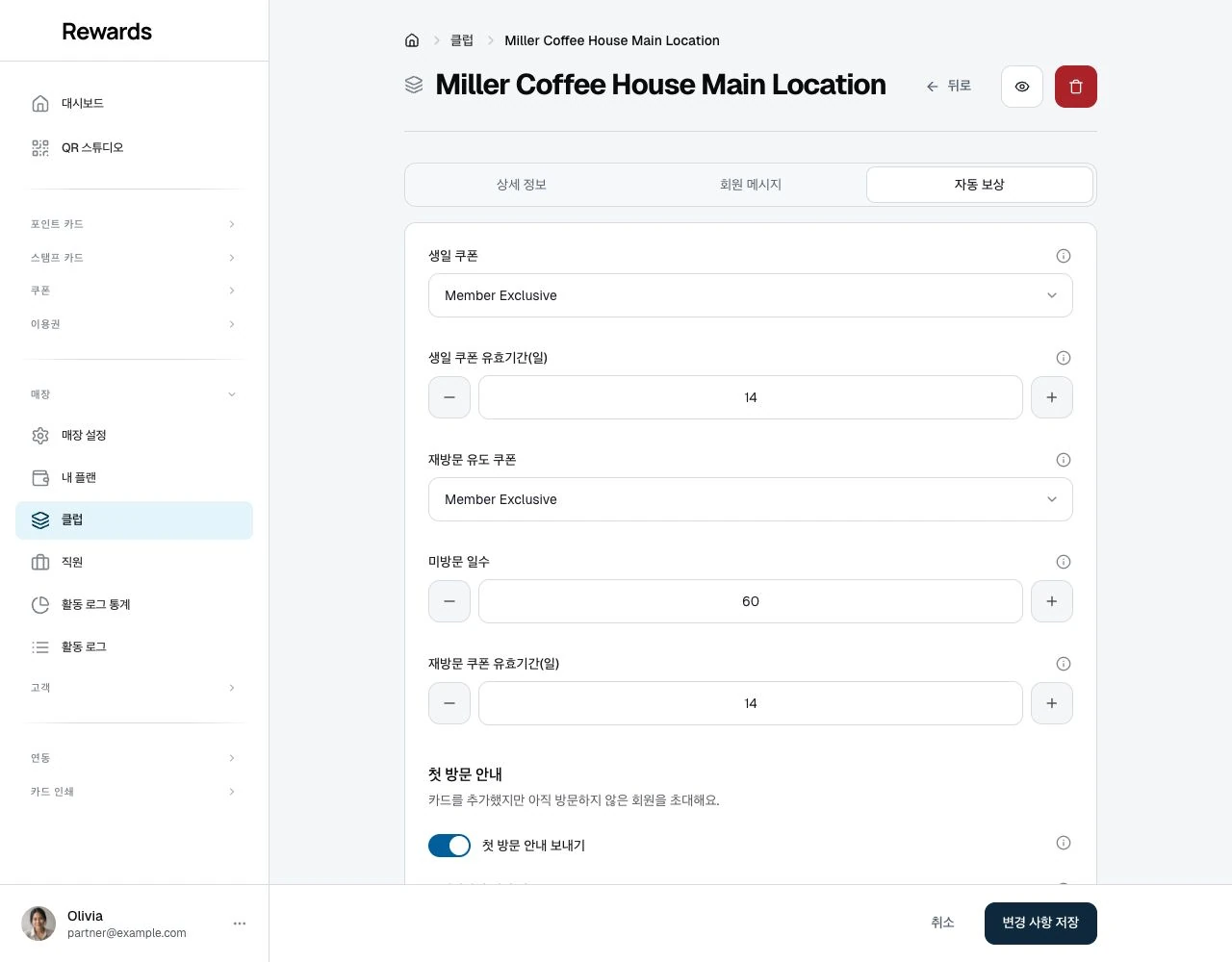Select the 자동 보상 tab
The width and height of the screenshot is (1232, 962).
(x=980, y=185)
